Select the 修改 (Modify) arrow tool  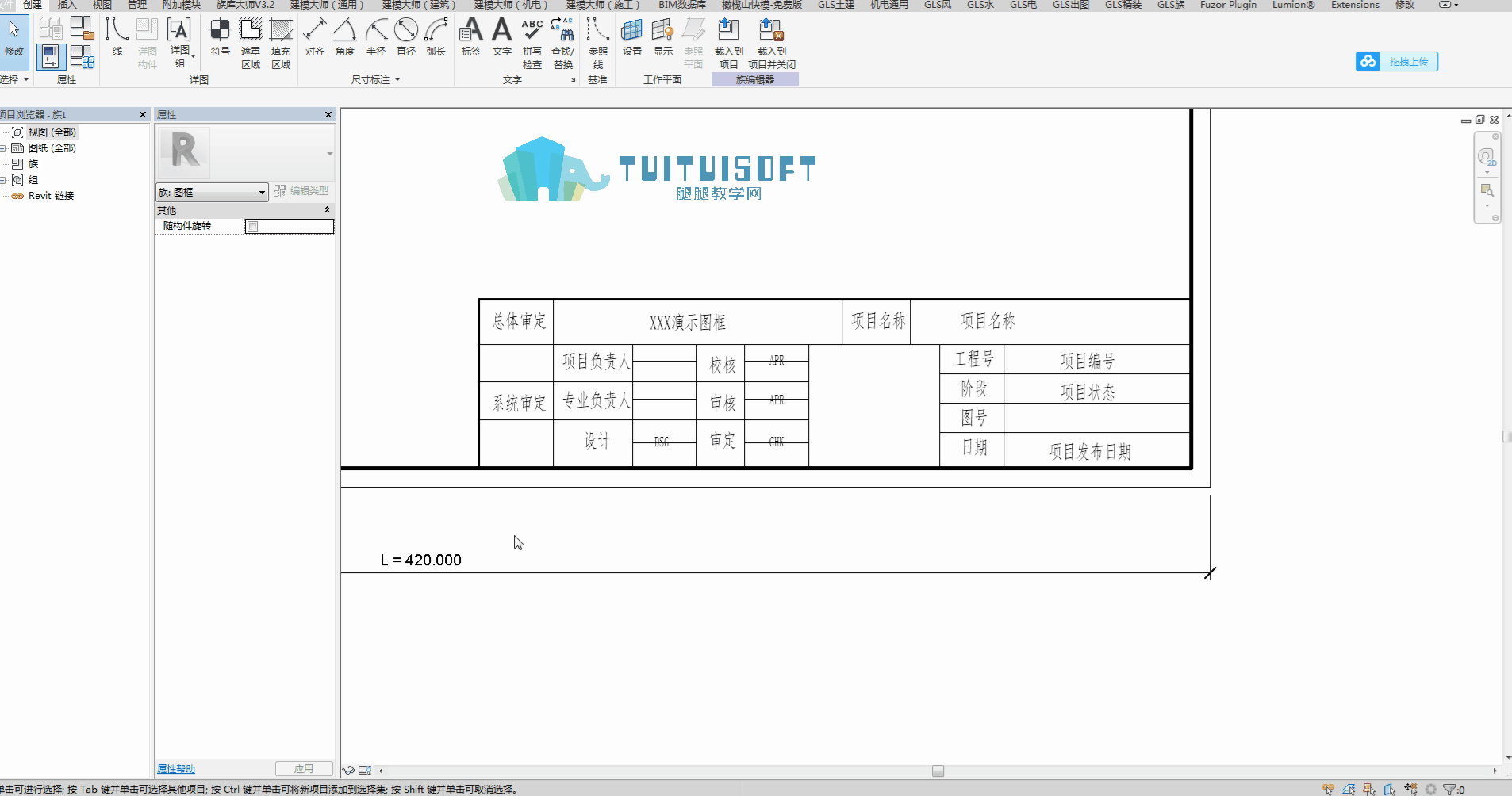click(x=14, y=38)
